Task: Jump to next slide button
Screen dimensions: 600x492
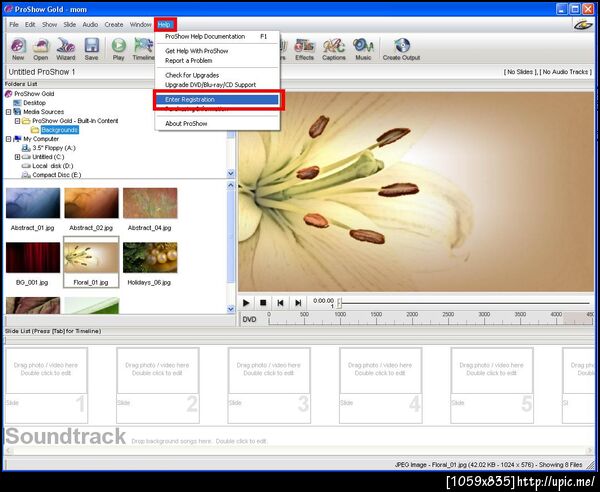Action: pyautogui.click(x=298, y=303)
